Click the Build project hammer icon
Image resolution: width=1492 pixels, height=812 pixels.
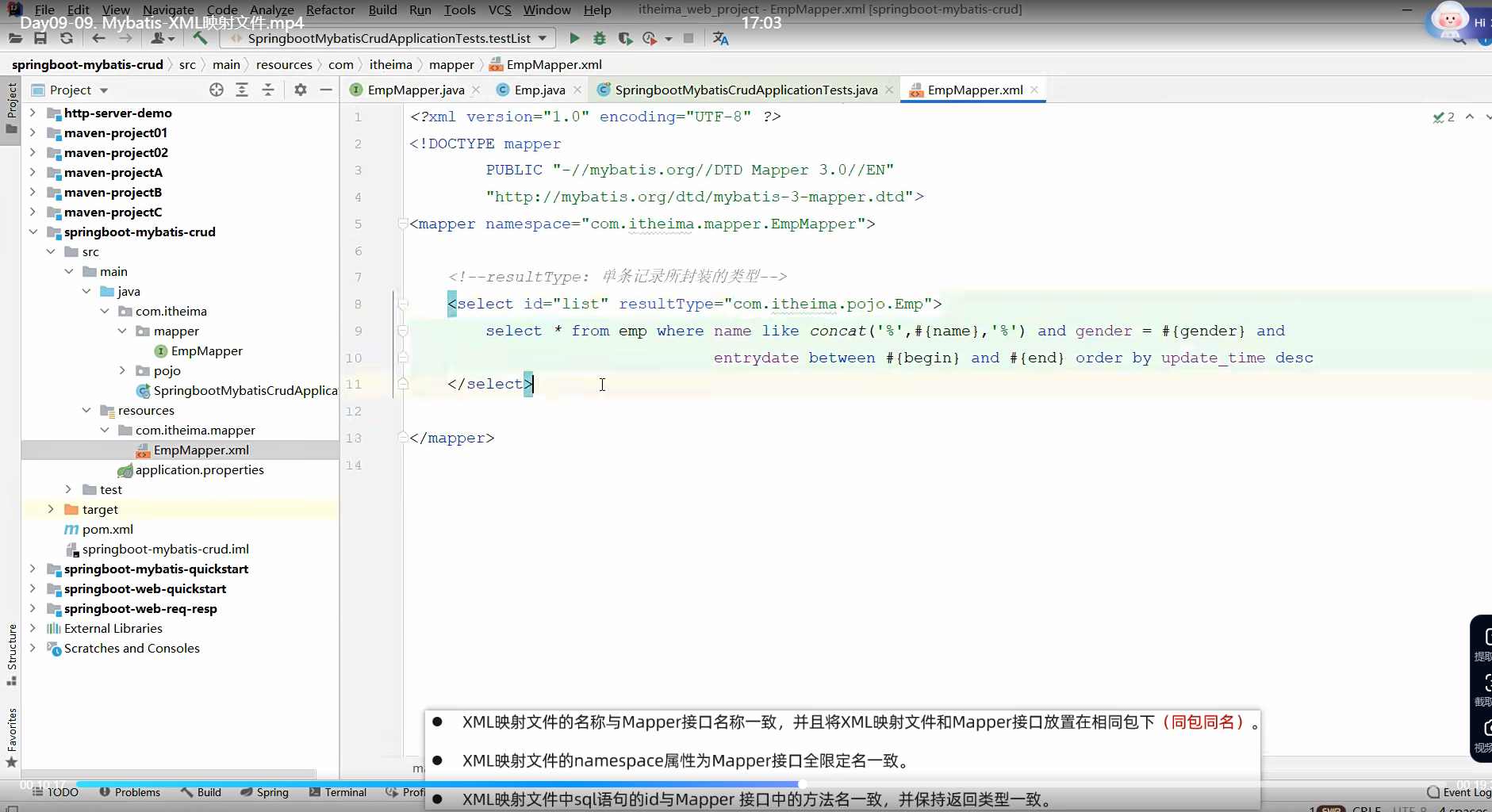(200, 38)
